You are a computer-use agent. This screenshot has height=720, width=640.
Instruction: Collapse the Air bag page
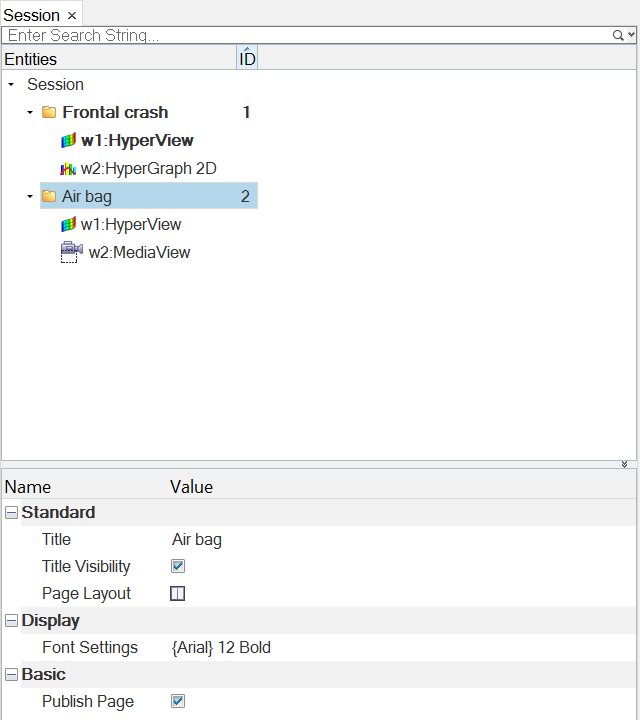30,197
